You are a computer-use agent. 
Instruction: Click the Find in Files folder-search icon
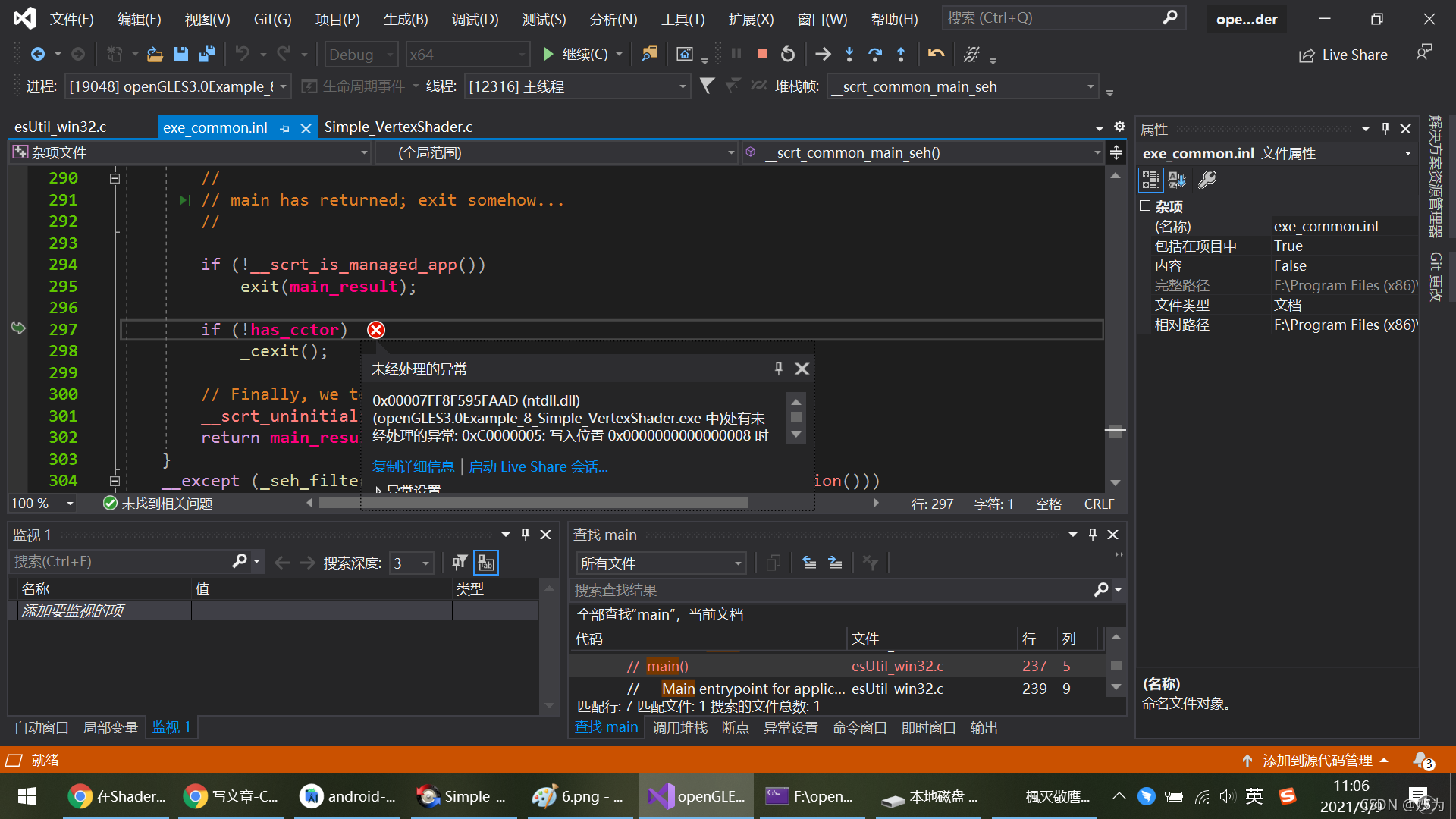click(x=649, y=54)
